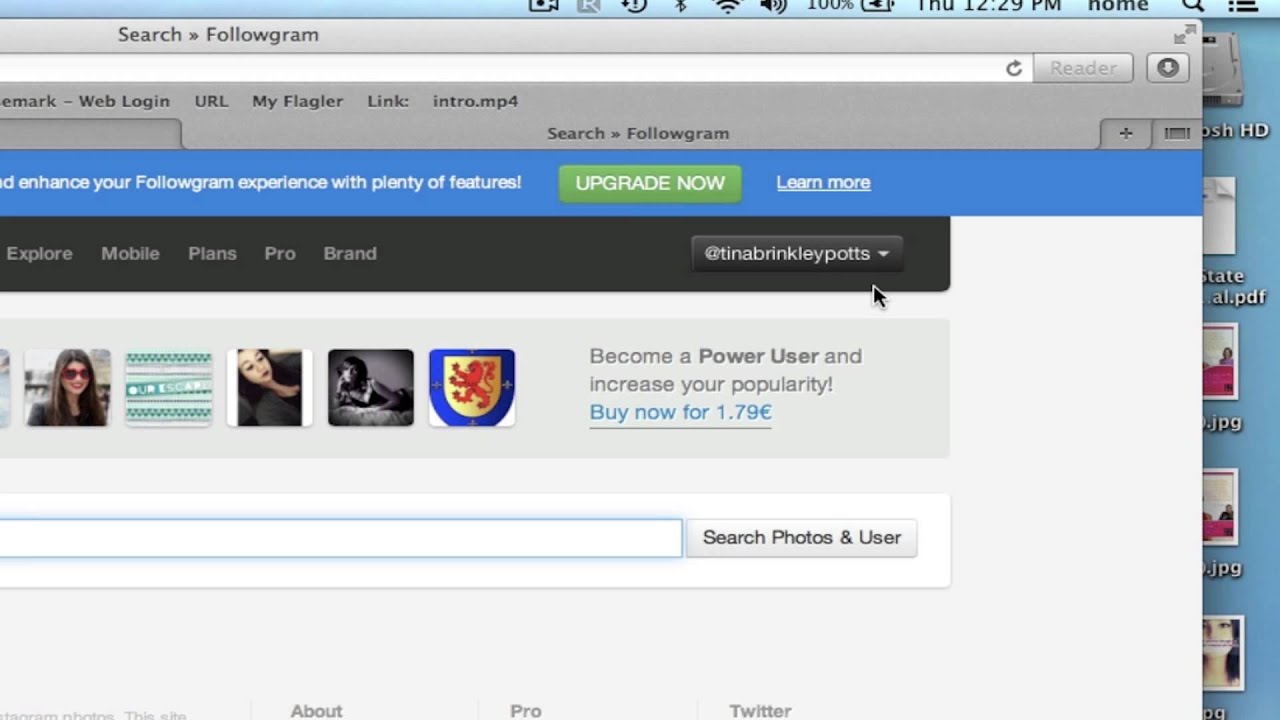Viewport: 1280px width, 720px height.
Task: Open Time Machine menu bar icon
Action: tap(634, 6)
